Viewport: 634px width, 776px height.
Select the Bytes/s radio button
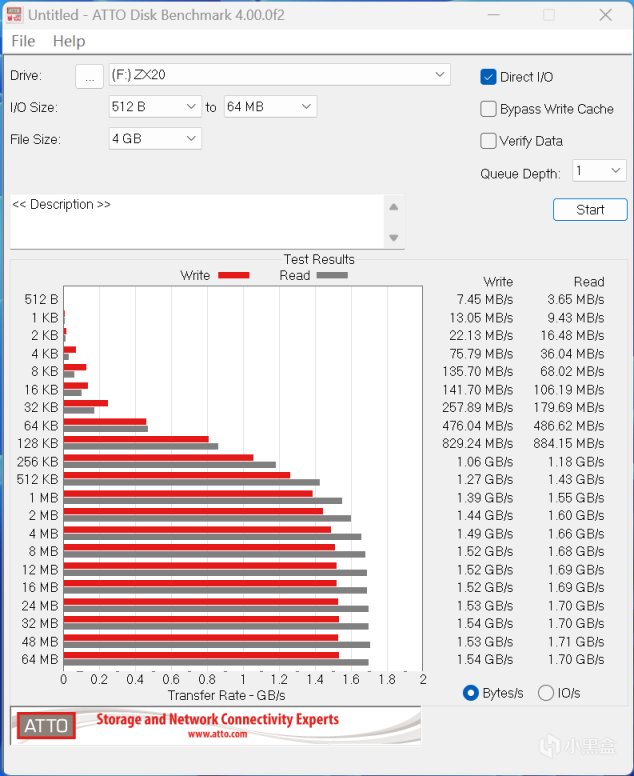point(471,693)
